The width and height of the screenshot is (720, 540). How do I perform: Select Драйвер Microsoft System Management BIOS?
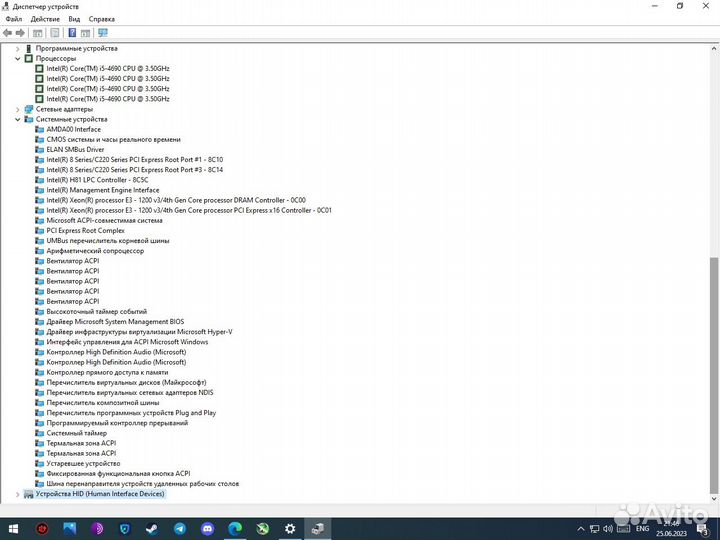pyautogui.click(x=115, y=322)
